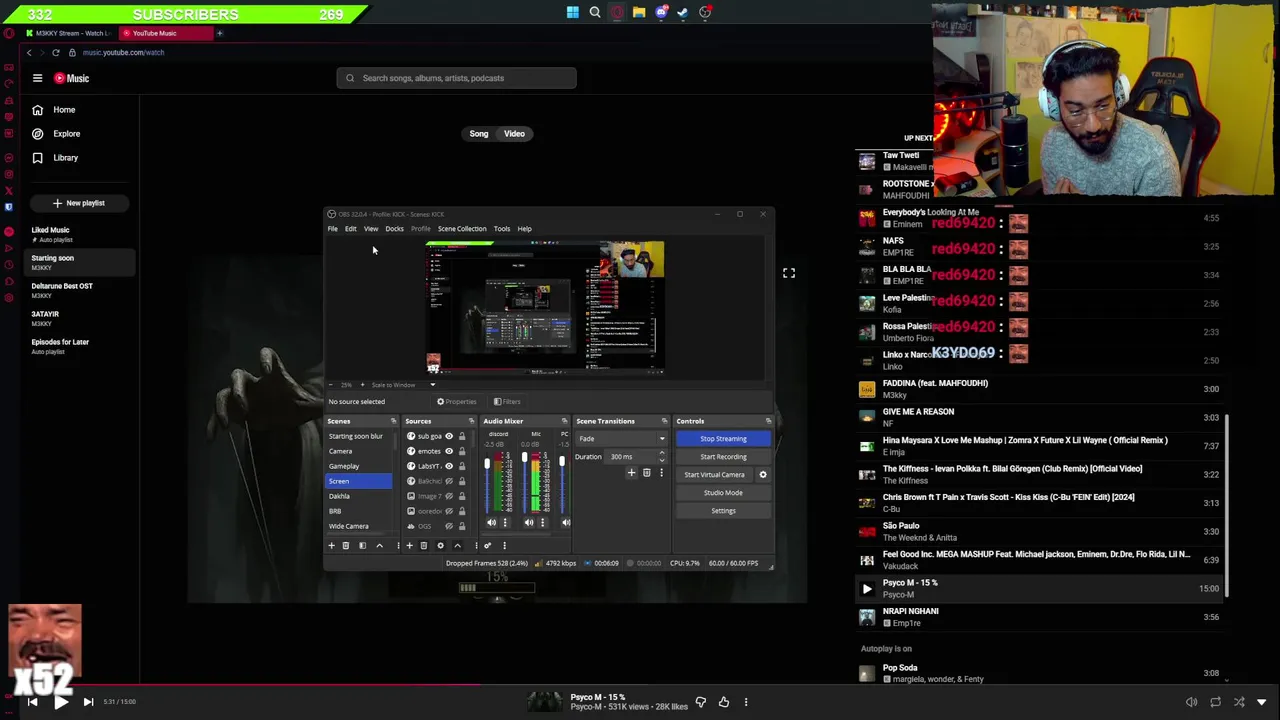Expand the player page arrow in player bar
This screenshot has width=1280, height=720.
[1261, 702]
